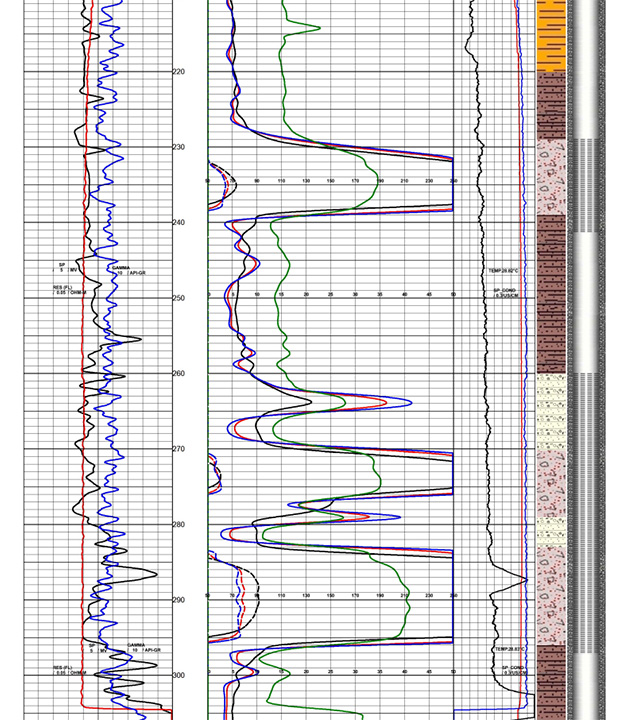Viewport: 628px width, 720px height.
Task: Click the TEMP 28.82°C annotation
Action: coord(500,271)
